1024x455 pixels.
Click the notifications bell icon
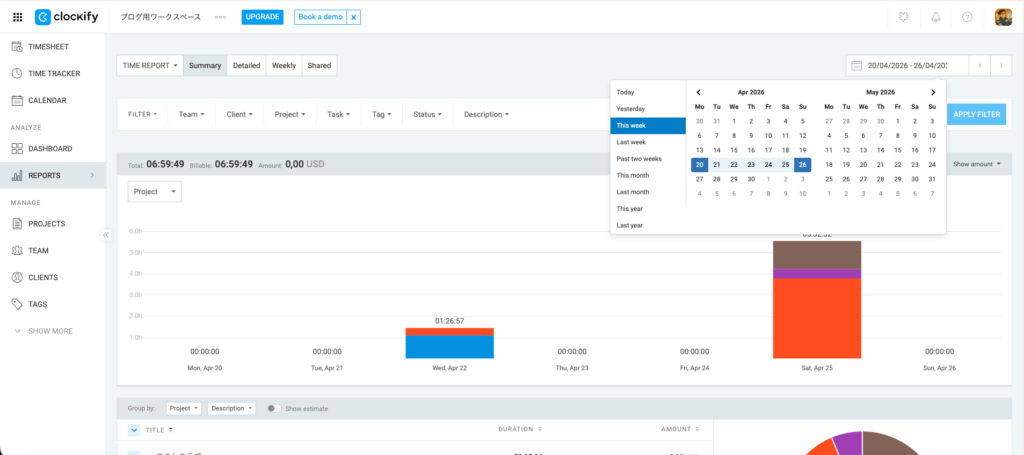click(936, 17)
